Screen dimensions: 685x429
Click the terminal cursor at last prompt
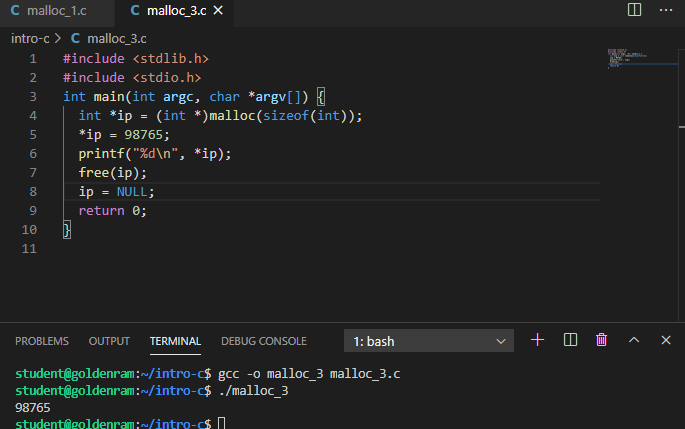pos(221,423)
